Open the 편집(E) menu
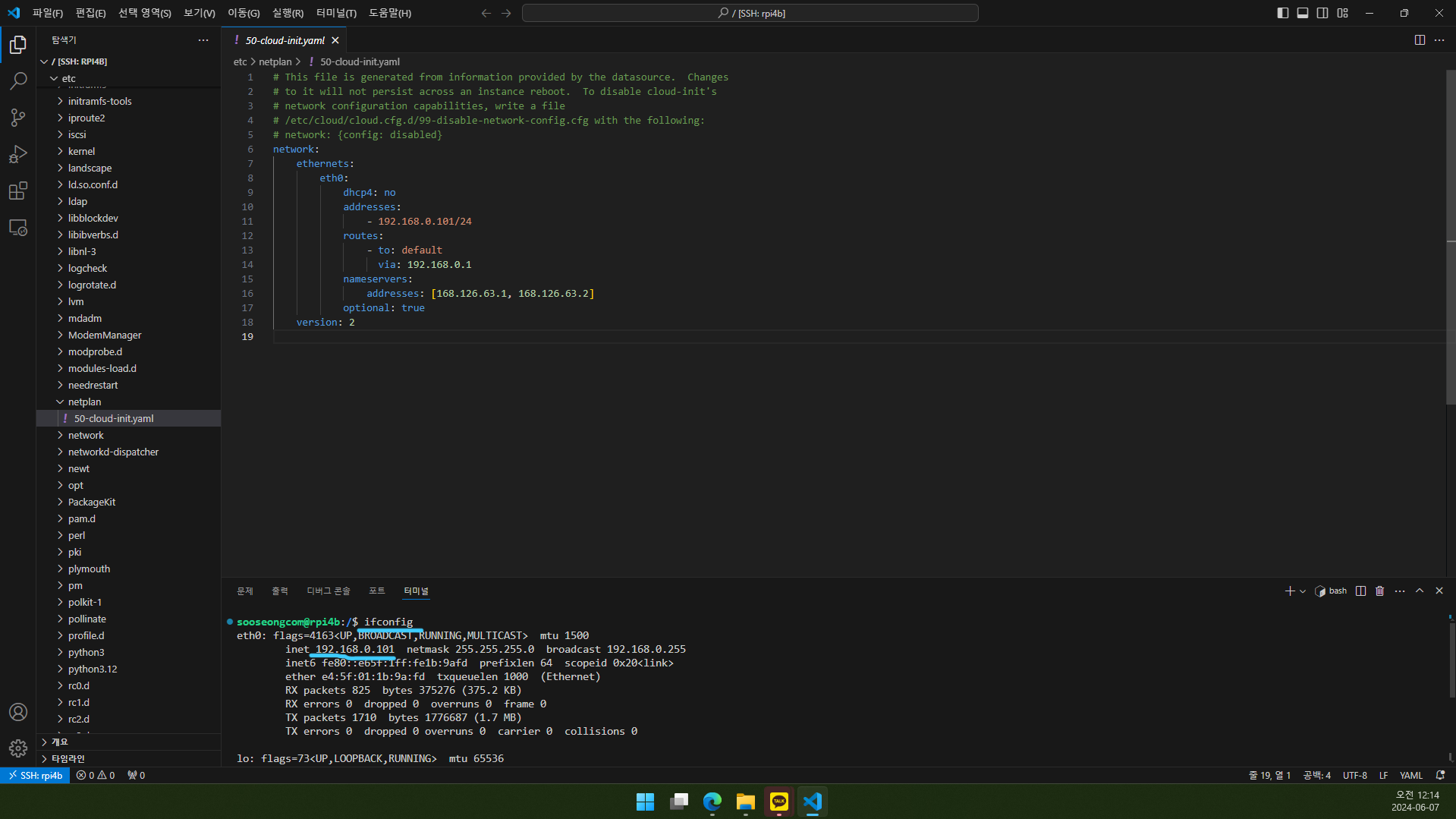Screen dimensions: 1456x819 click(x=91, y=13)
